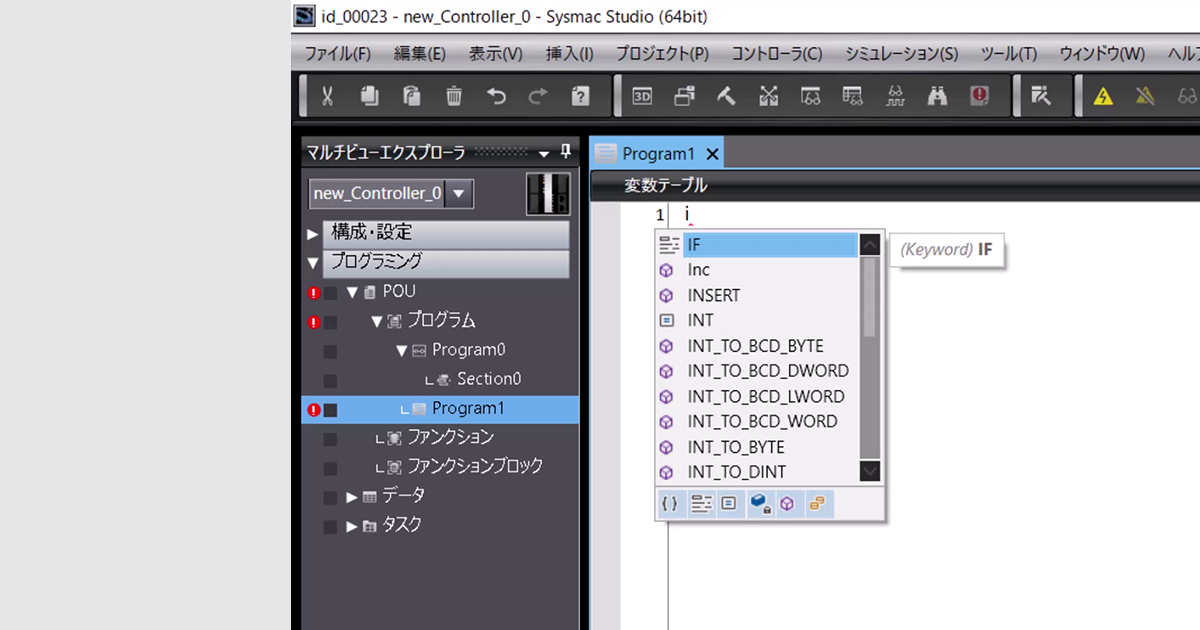Choose INT_TO_BCD_WORD from completion list
Image resolution: width=1200 pixels, height=630 pixels.
pyautogui.click(x=757, y=422)
